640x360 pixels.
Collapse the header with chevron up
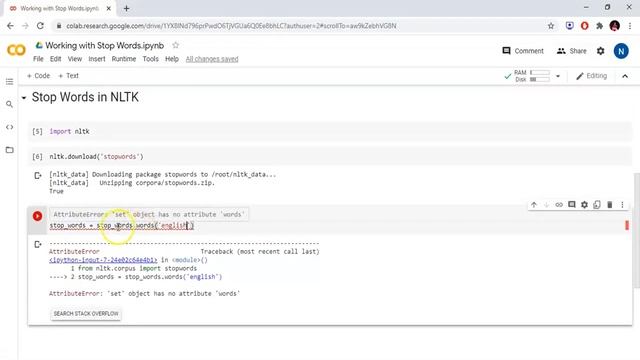click(x=625, y=76)
